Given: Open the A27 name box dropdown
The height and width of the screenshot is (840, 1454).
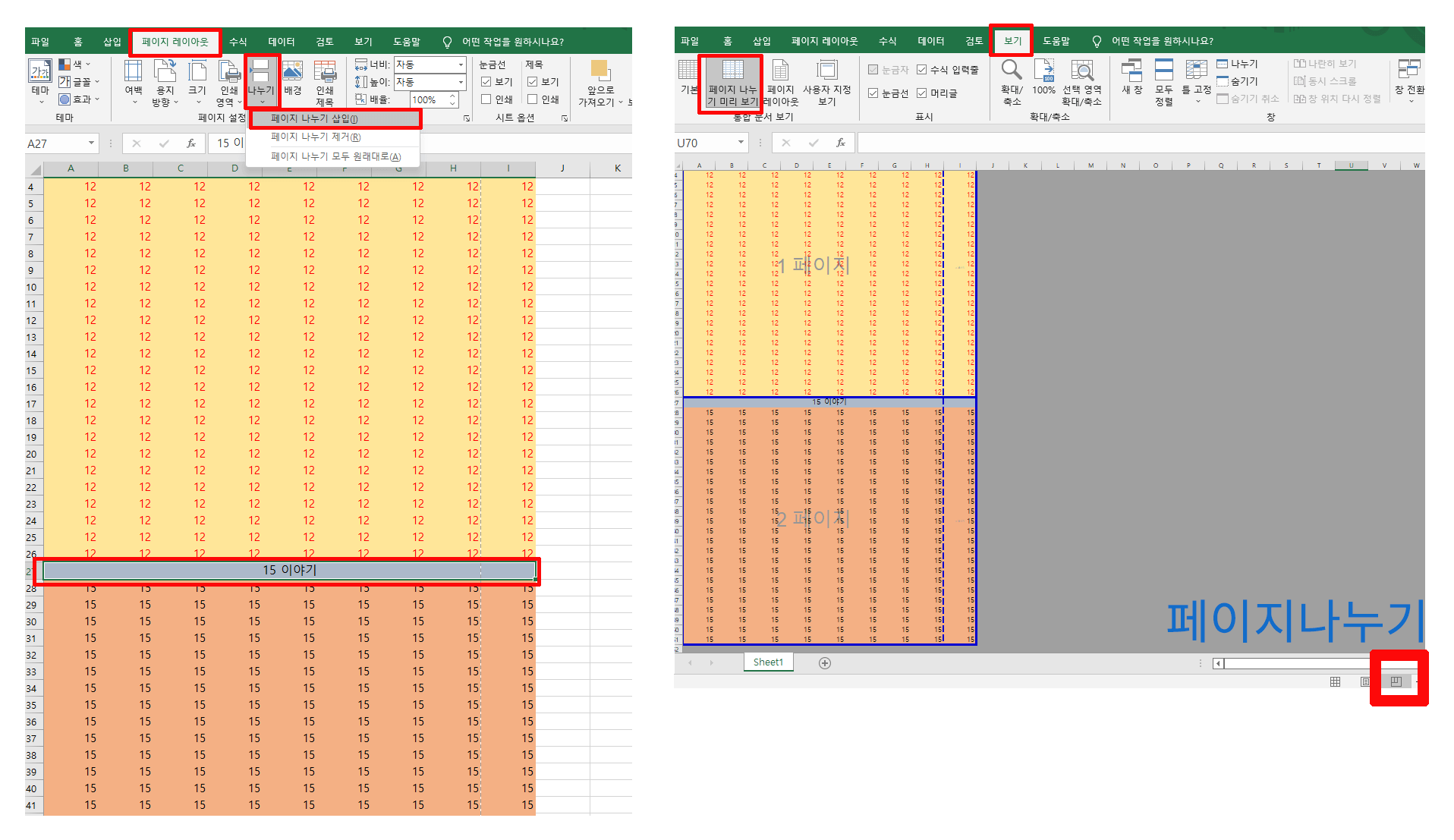Looking at the screenshot, I should [x=91, y=143].
